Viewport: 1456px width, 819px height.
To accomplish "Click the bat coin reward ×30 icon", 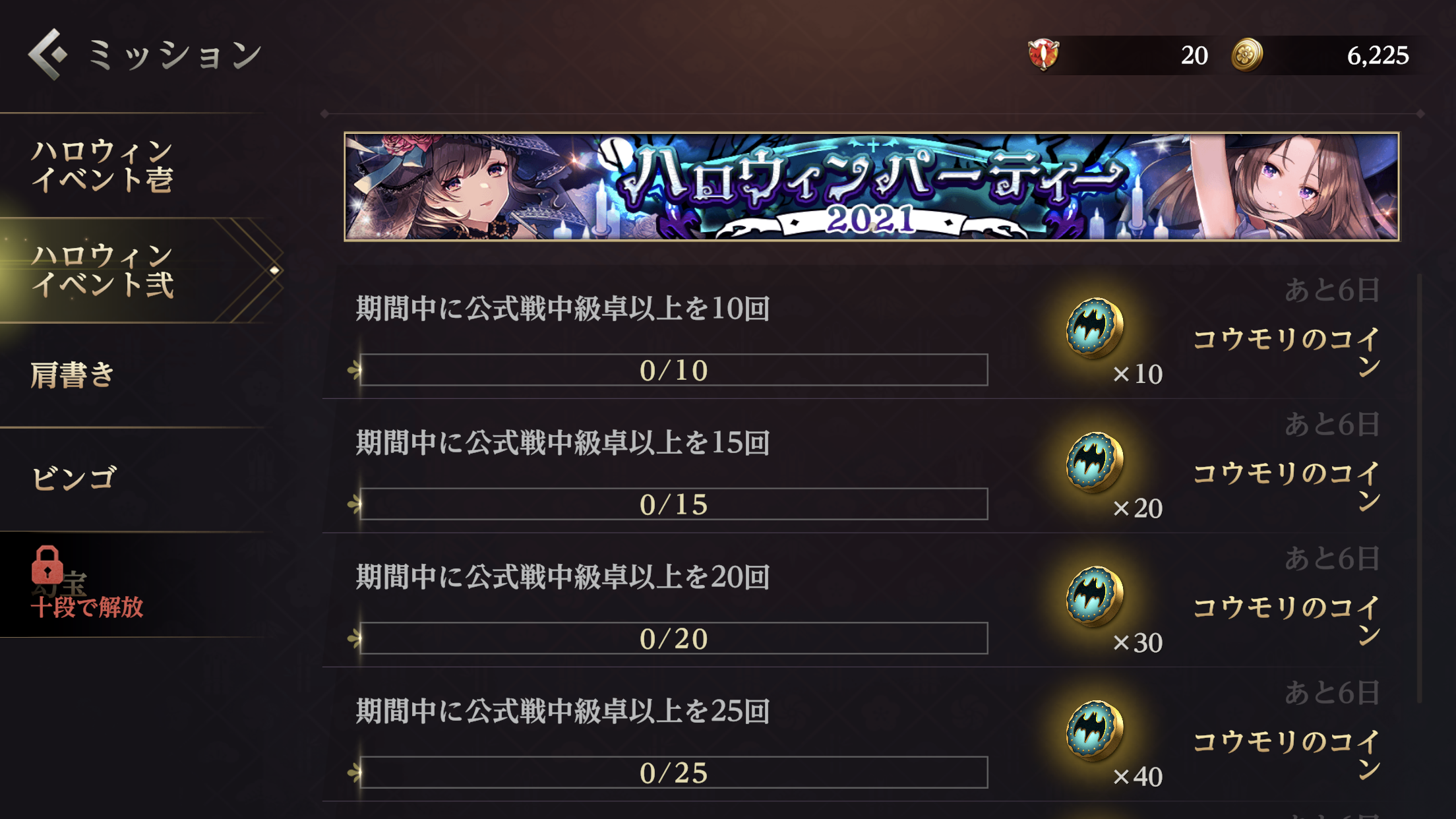I will [x=1095, y=596].
